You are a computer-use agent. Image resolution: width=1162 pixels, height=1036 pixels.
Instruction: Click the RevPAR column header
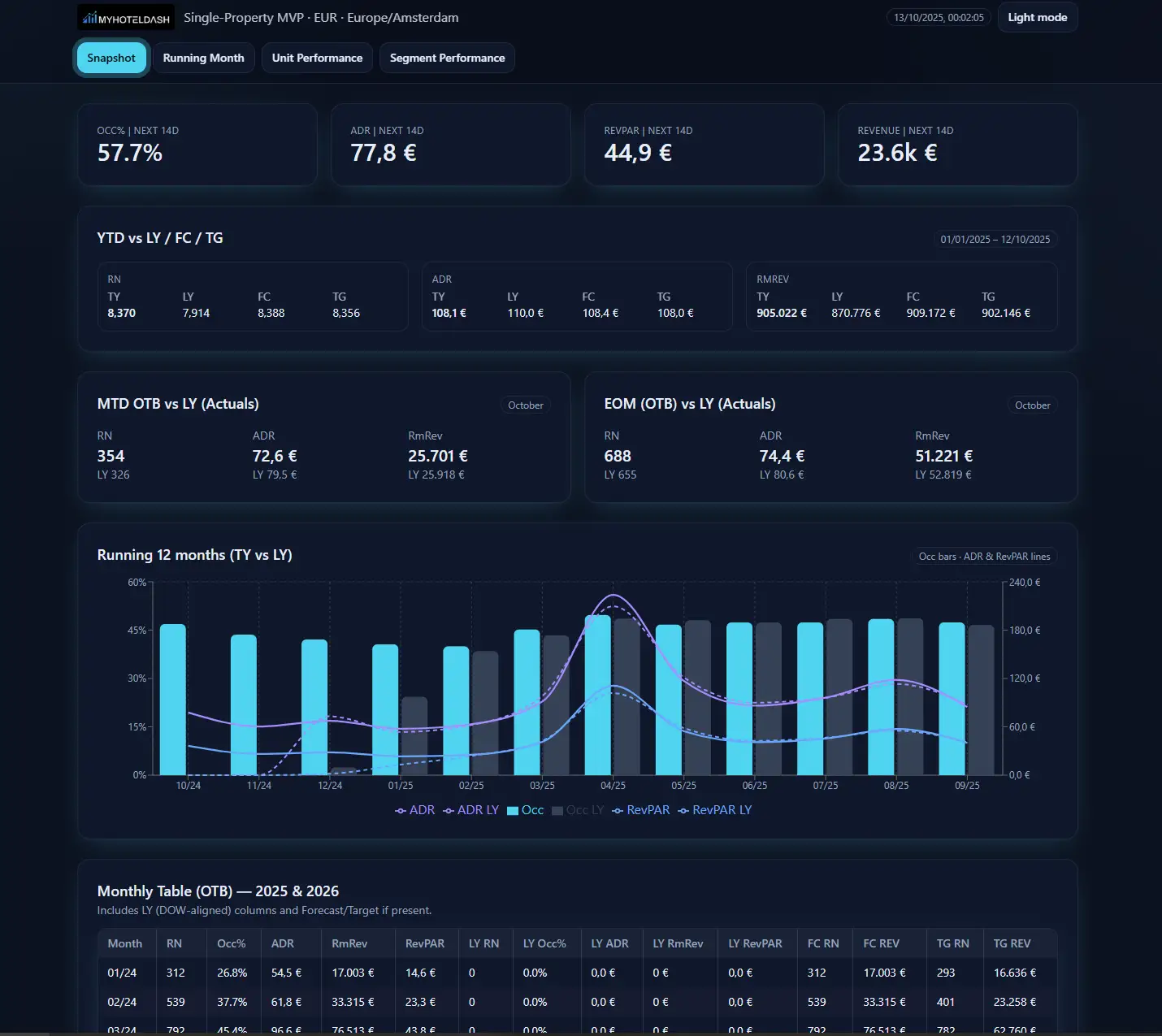tap(424, 943)
